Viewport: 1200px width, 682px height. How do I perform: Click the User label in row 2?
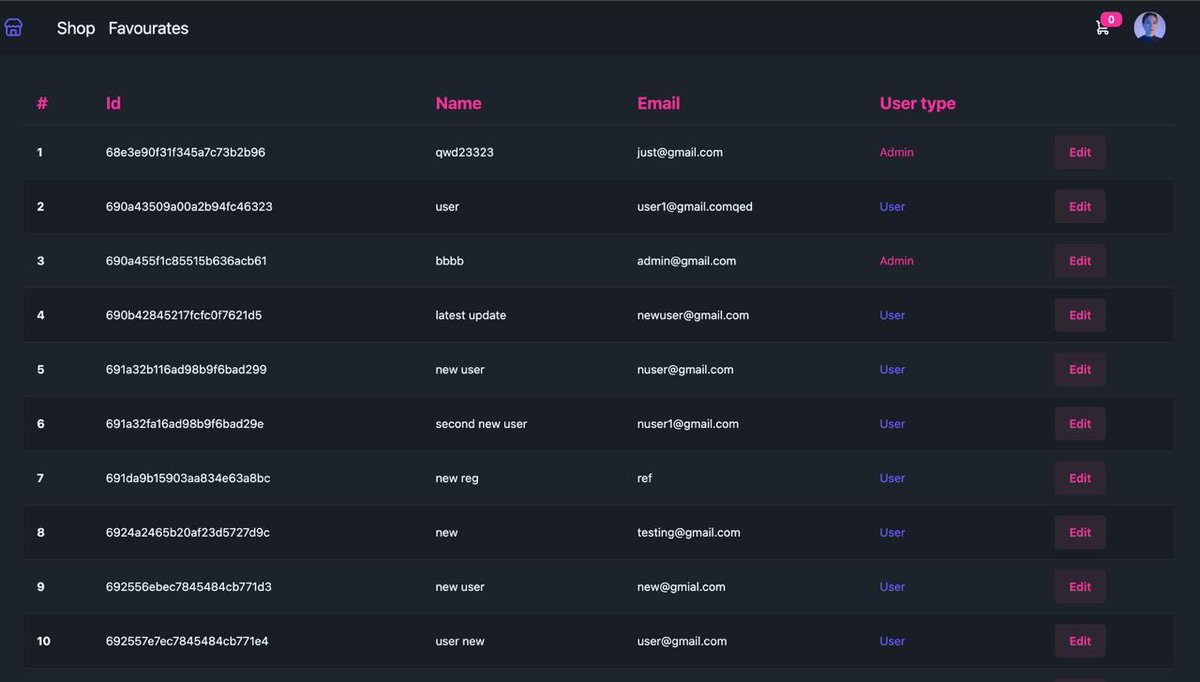[x=891, y=206]
